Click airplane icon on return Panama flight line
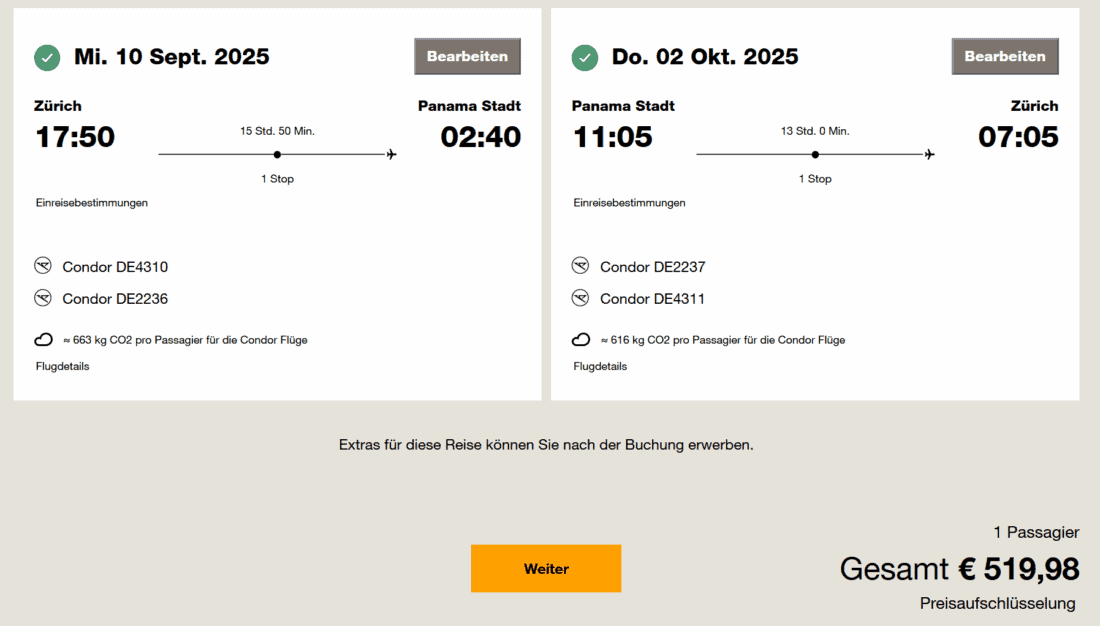The image size is (1100, 626). [x=929, y=154]
